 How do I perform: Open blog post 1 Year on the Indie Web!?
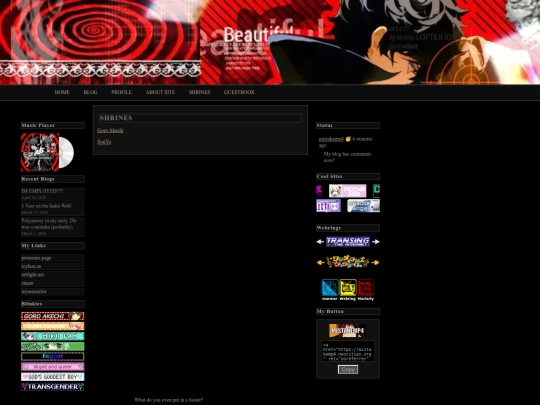click(46, 206)
